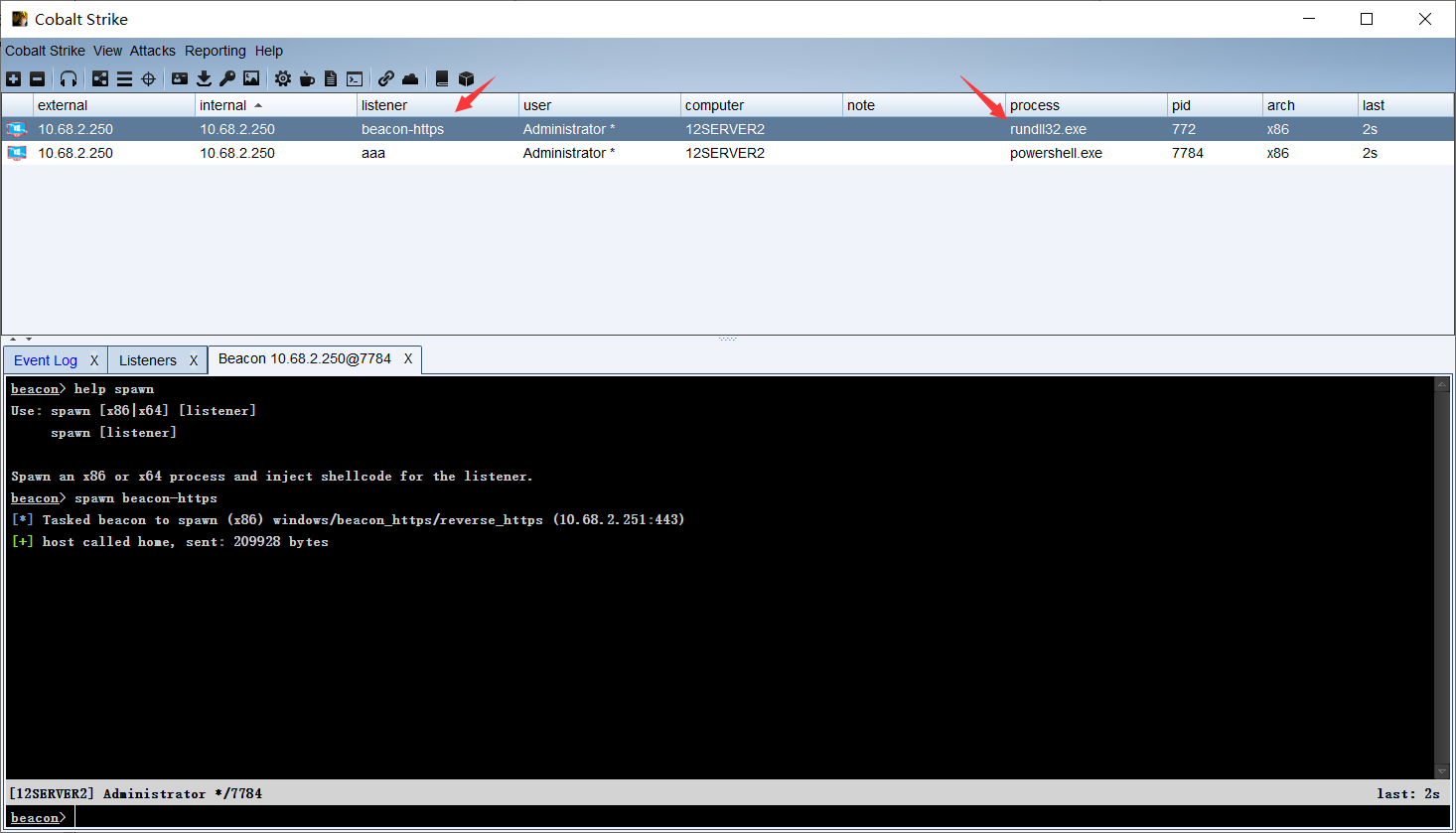This screenshot has height=833, width=1456.
Task: Sort sessions by last column header
Action: [1405, 105]
